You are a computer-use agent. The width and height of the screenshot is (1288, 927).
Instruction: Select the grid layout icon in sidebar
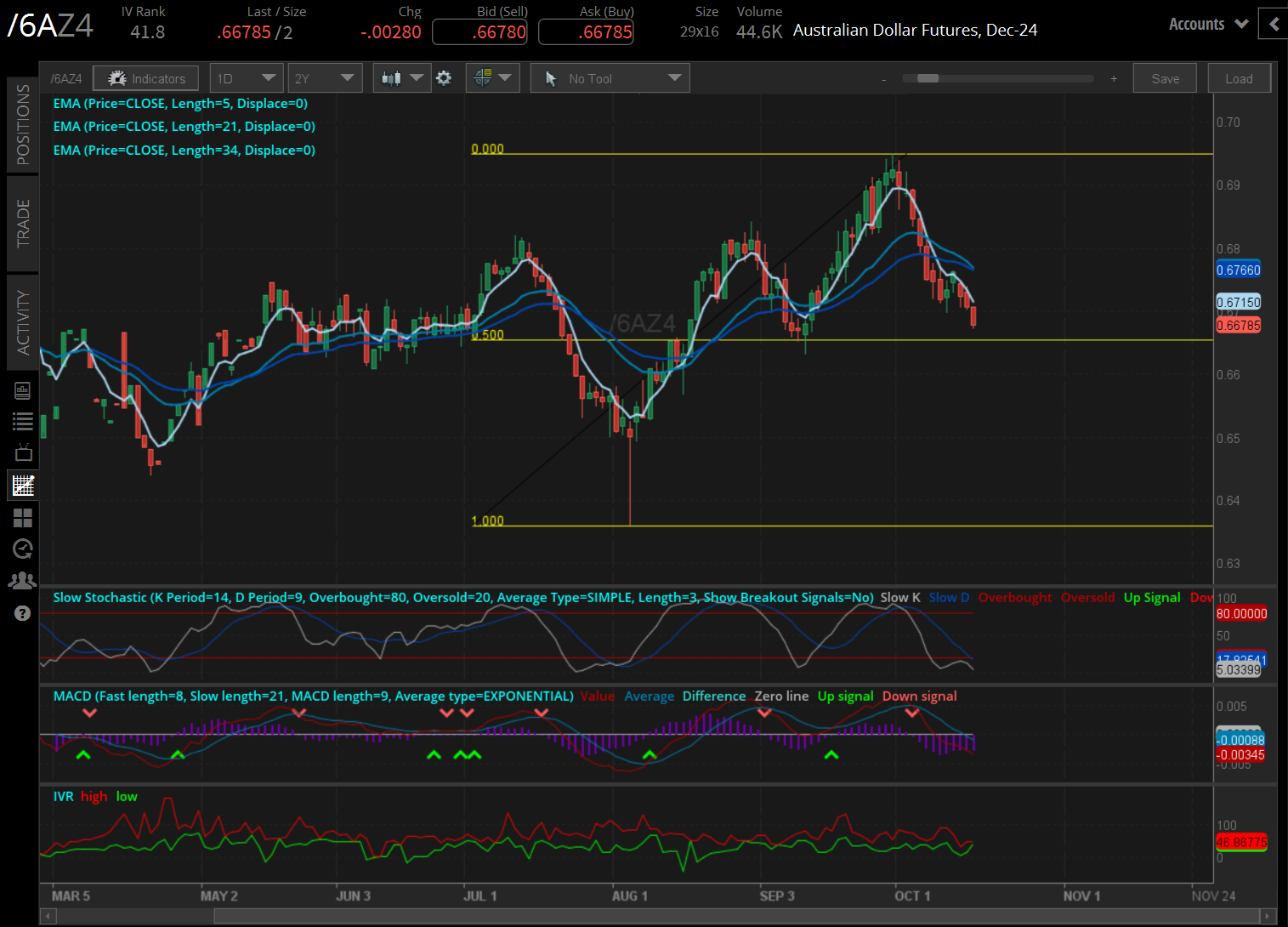pos(23,517)
